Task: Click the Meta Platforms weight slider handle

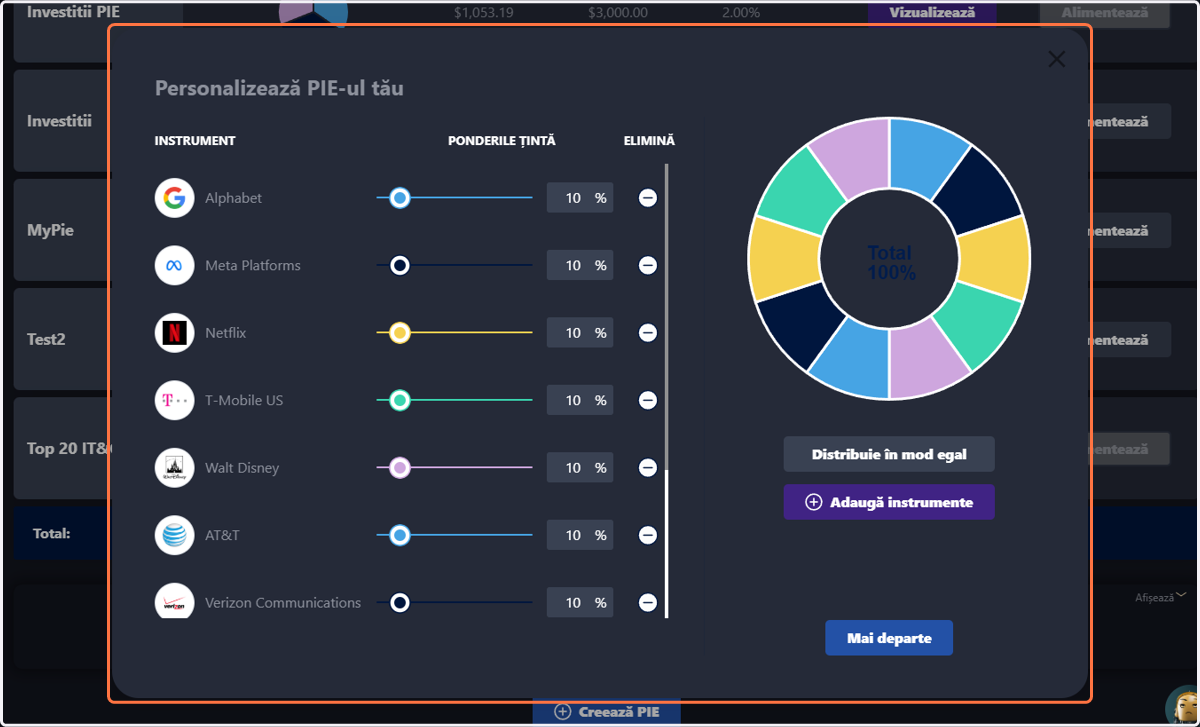Action: coord(400,265)
